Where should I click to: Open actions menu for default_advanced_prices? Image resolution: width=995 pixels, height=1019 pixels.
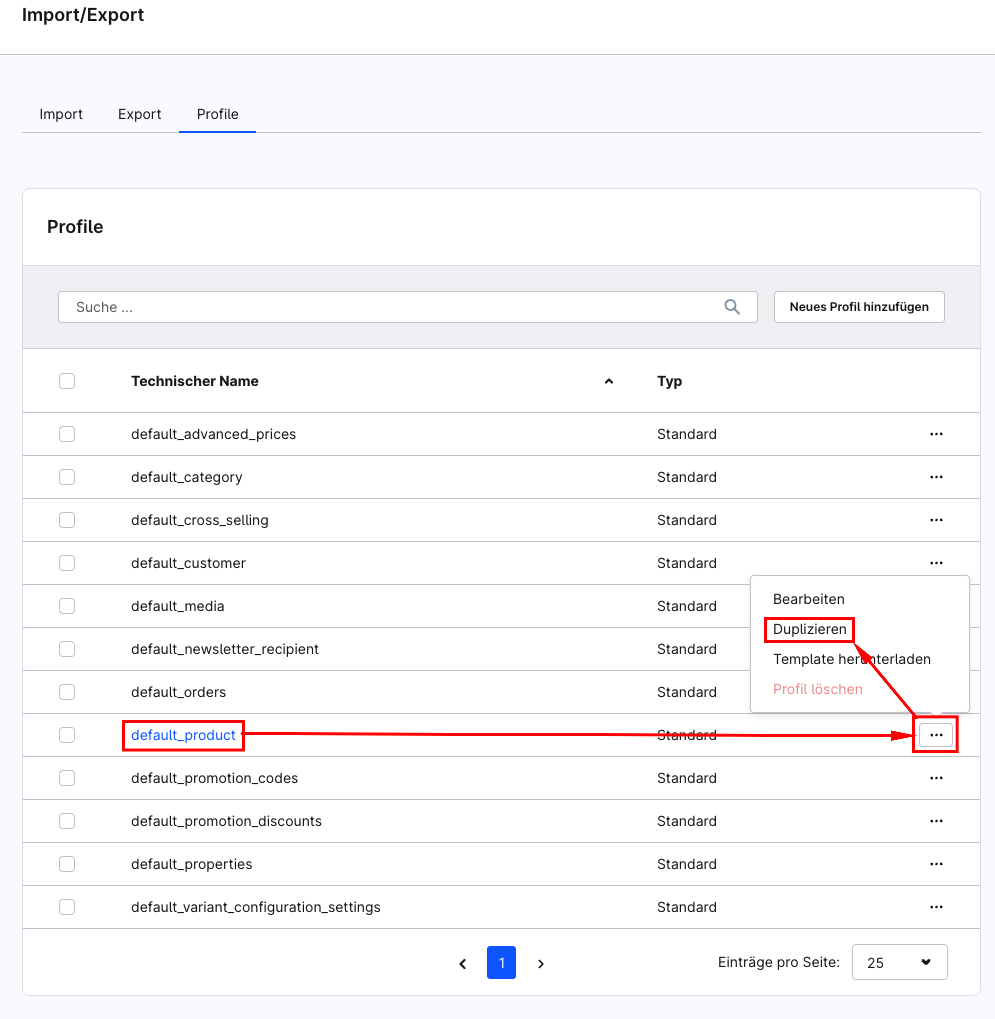(x=936, y=434)
